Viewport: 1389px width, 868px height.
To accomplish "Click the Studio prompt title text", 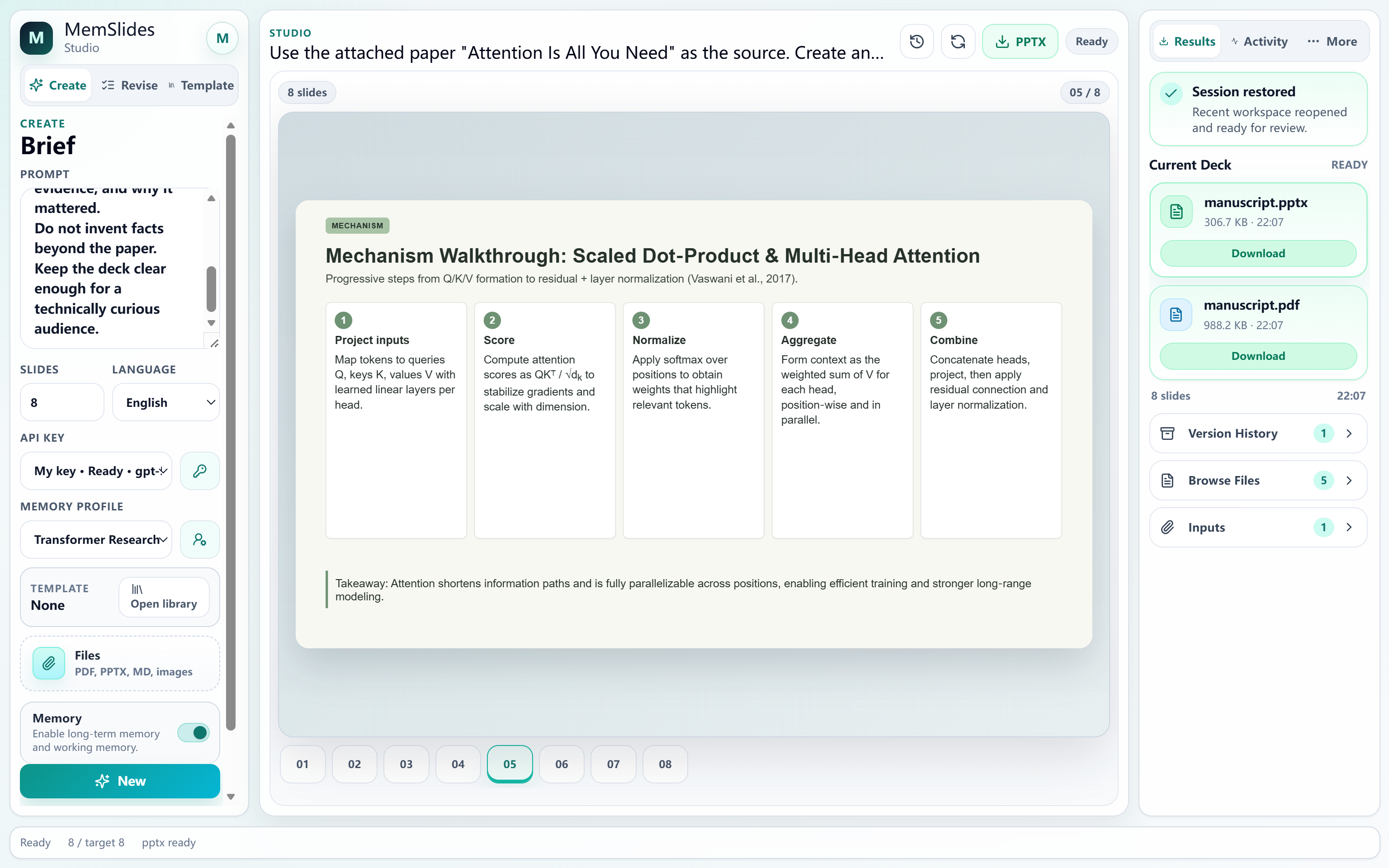I will 576,53.
